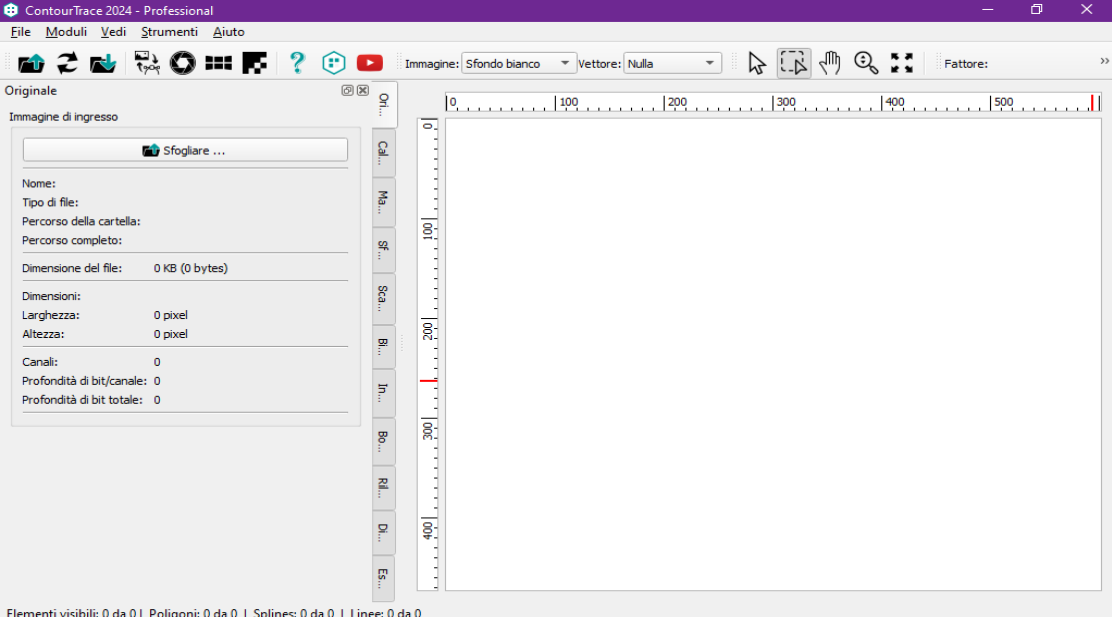Restore down the ContourTrace window
This screenshot has width=1112, height=617.
tap(1037, 10)
